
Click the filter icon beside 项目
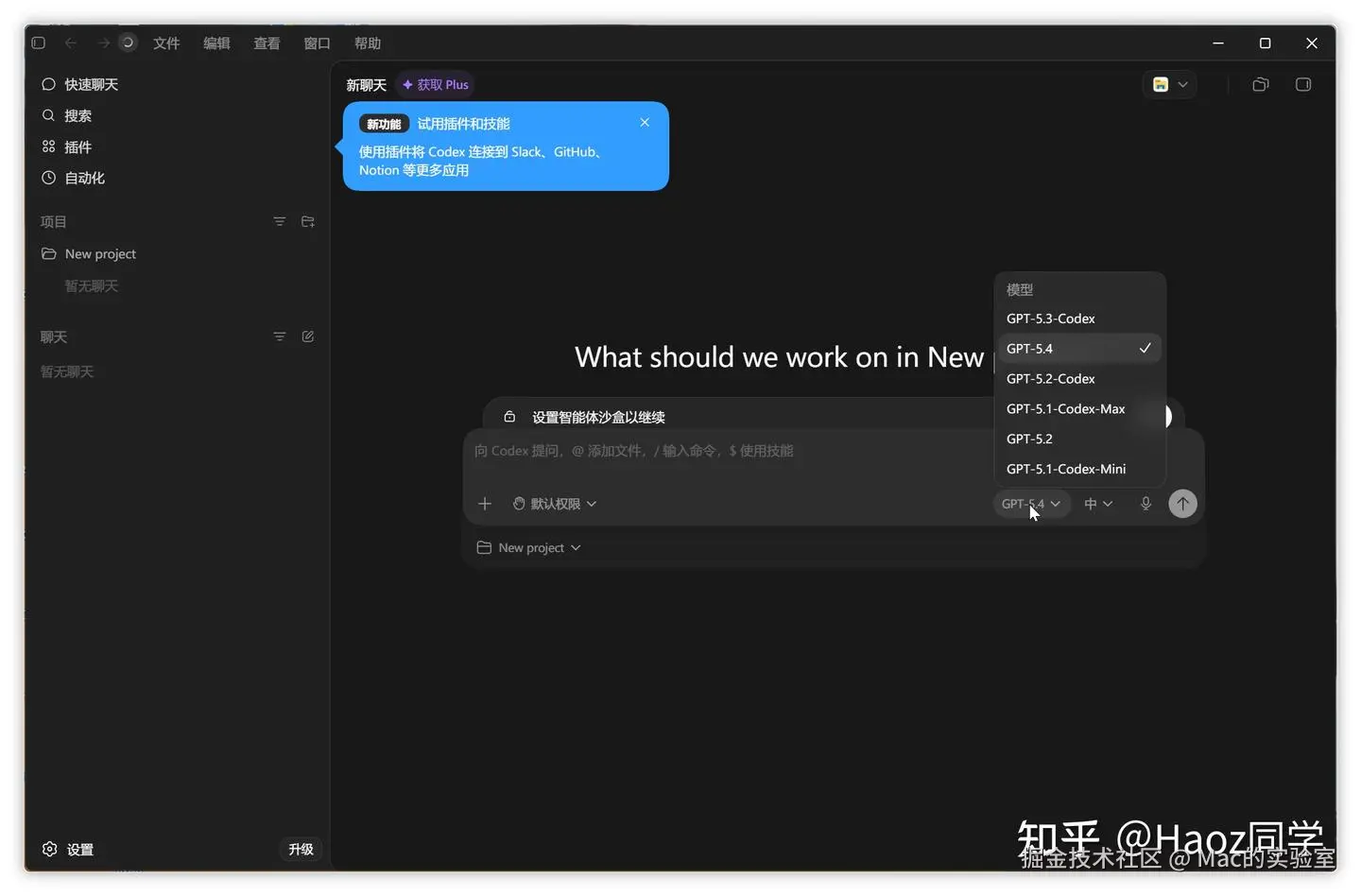[x=280, y=221]
